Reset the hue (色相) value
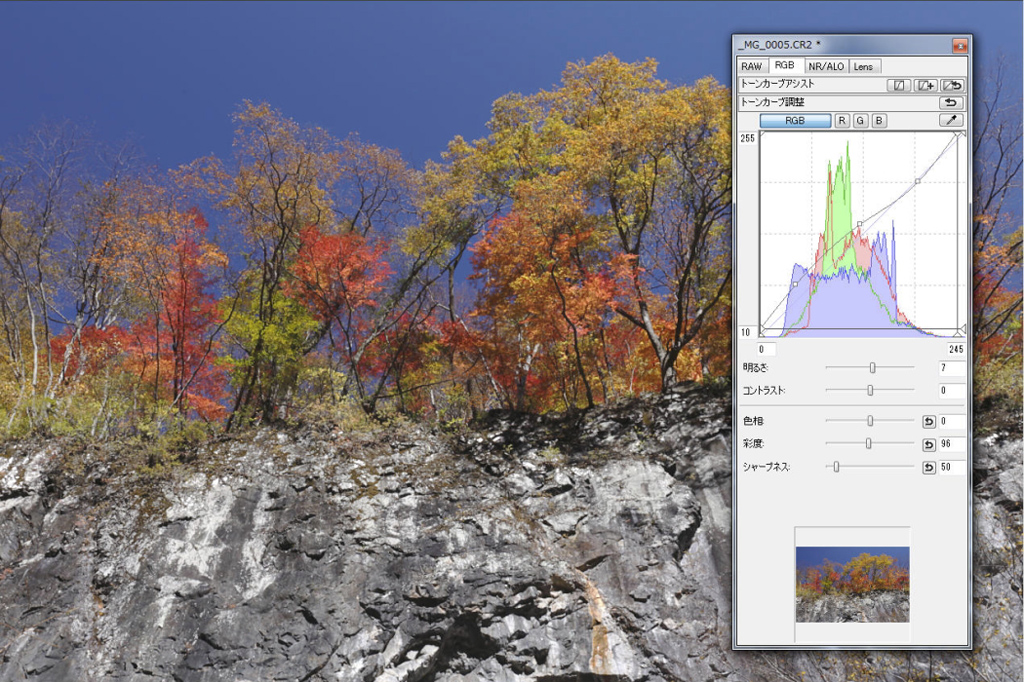This screenshot has width=1024, height=682. (928, 421)
